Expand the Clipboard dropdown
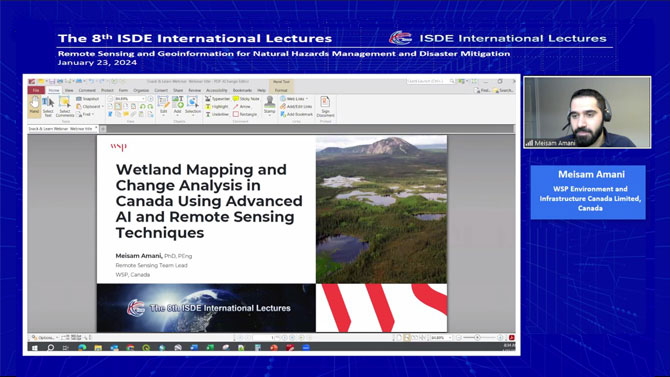 tap(90, 106)
